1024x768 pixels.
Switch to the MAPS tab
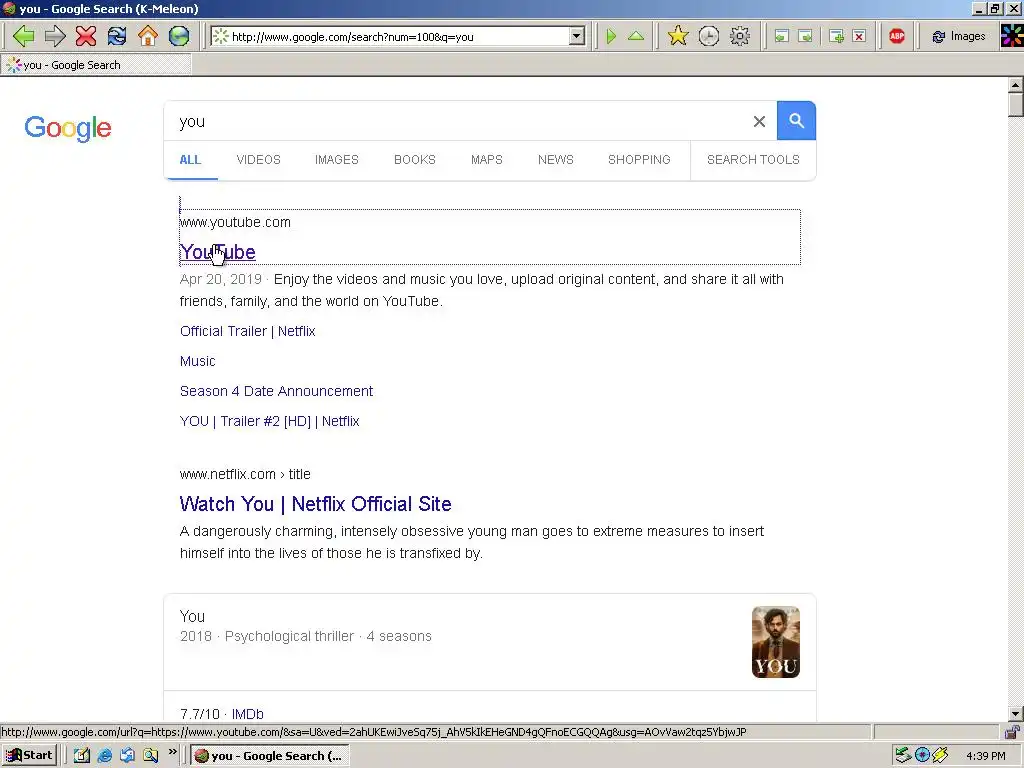(x=487, y=159)
